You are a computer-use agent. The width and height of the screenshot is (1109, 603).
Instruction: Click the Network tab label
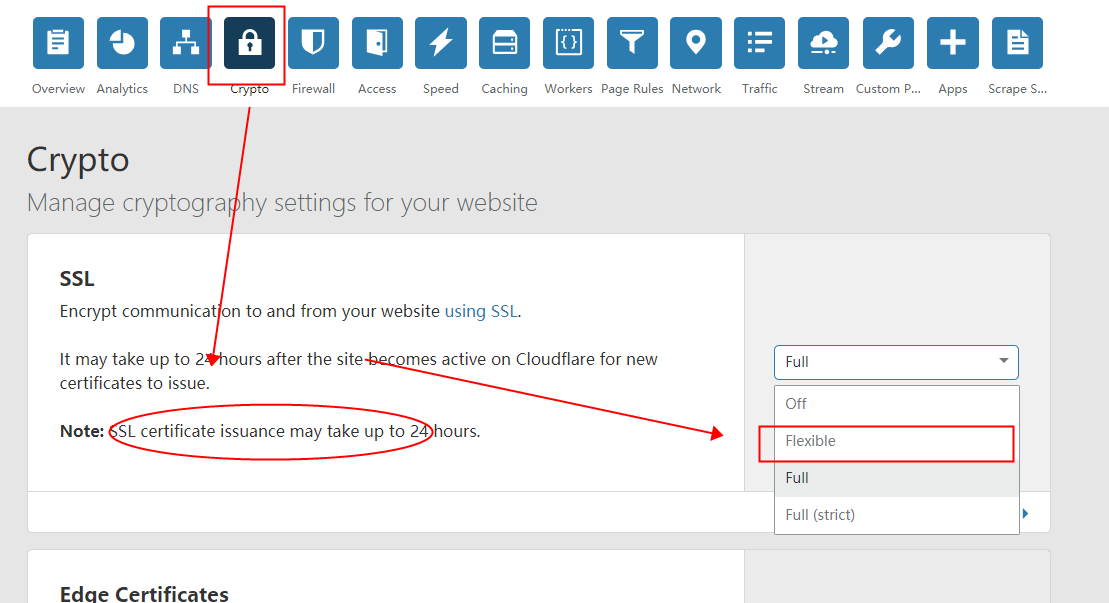pyautogui.click(x=696, y=88)
